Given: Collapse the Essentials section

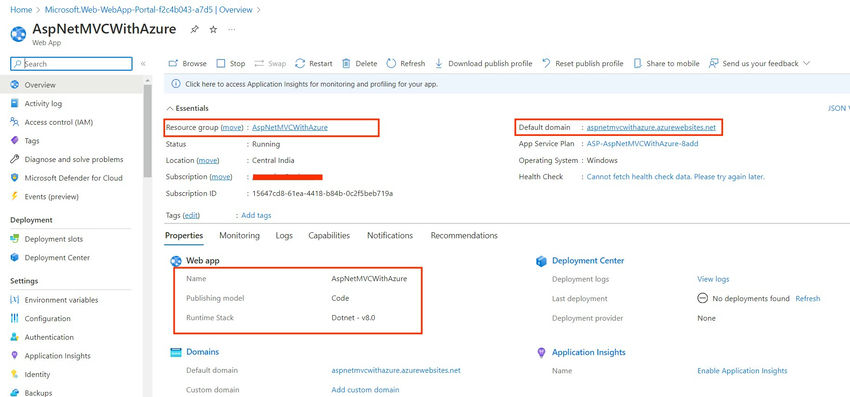Looking at the screenshot, I should [188, 108].
